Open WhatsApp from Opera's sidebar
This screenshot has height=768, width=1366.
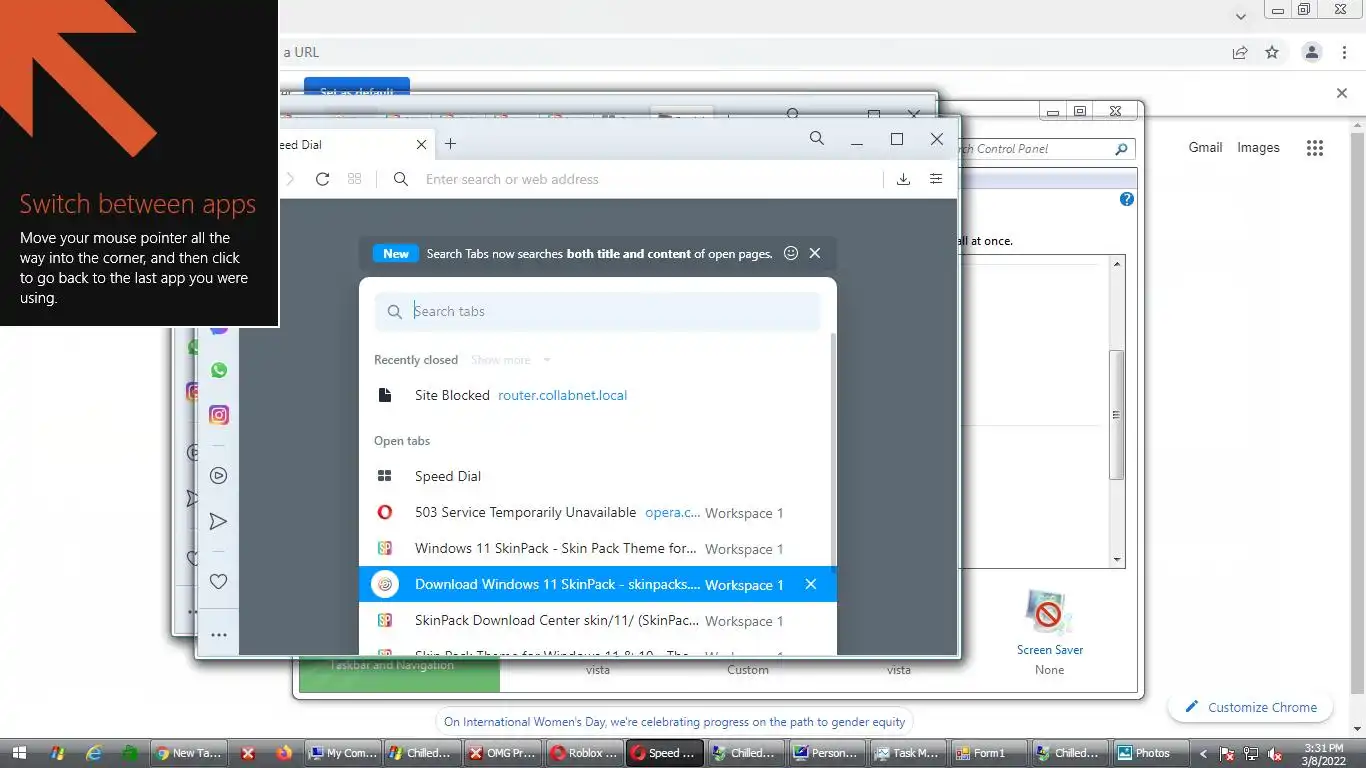tap(219, 370)
